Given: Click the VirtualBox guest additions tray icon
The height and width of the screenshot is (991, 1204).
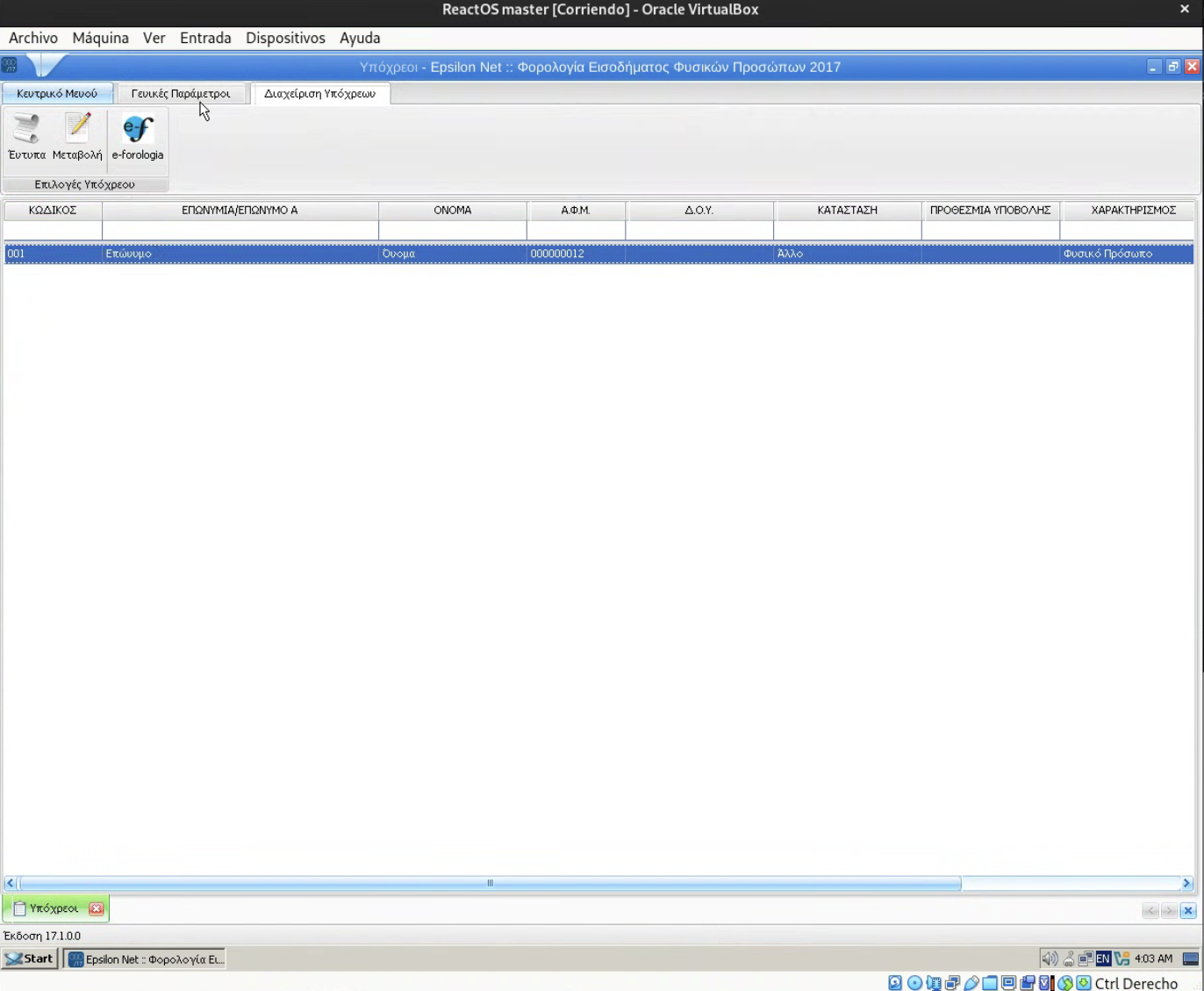Looking at the screenshot, I should (x=1122, y=959).
